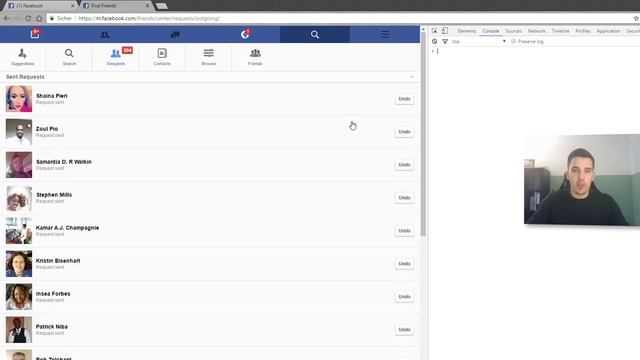Close the Find Friends browser tab
This screenshot has width=640, height=360.
(147, 6)
